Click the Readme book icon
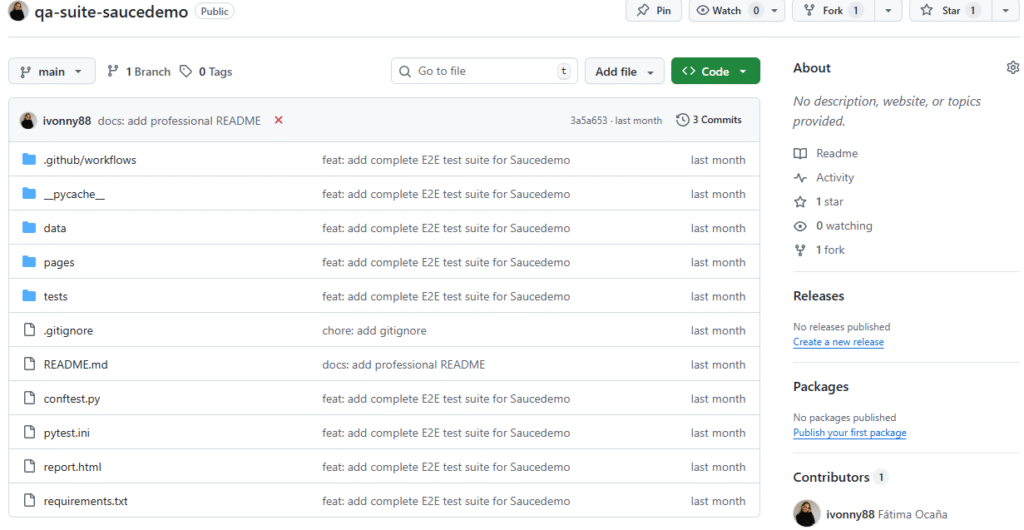Screen dimensions: 1024x530 pyautogui.click(x=800, y=154)
